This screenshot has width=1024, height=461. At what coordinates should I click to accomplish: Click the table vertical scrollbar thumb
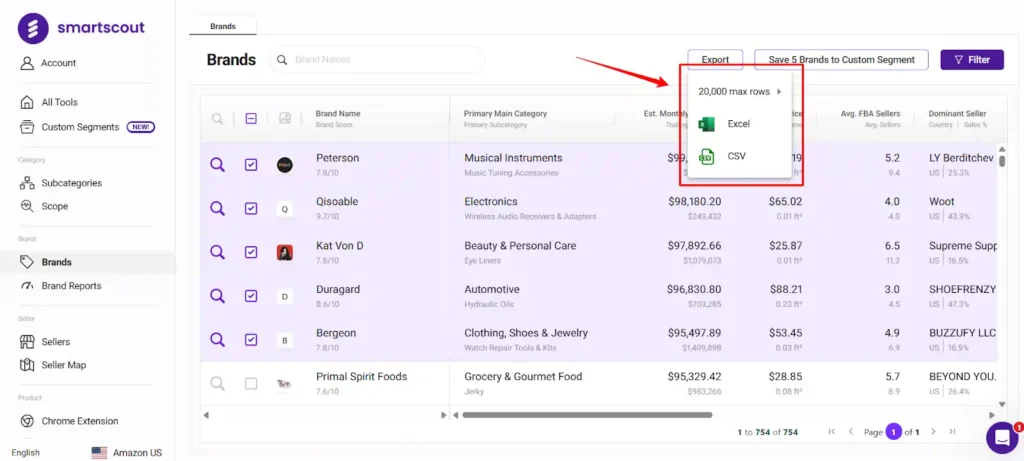[1002, 161]
